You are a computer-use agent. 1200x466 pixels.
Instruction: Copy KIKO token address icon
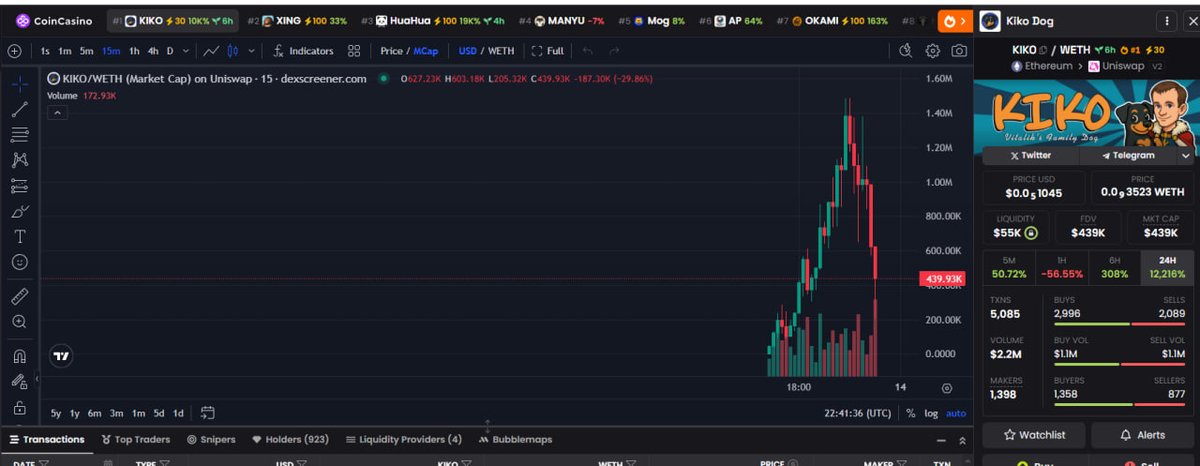click(x=1042, y=49)
